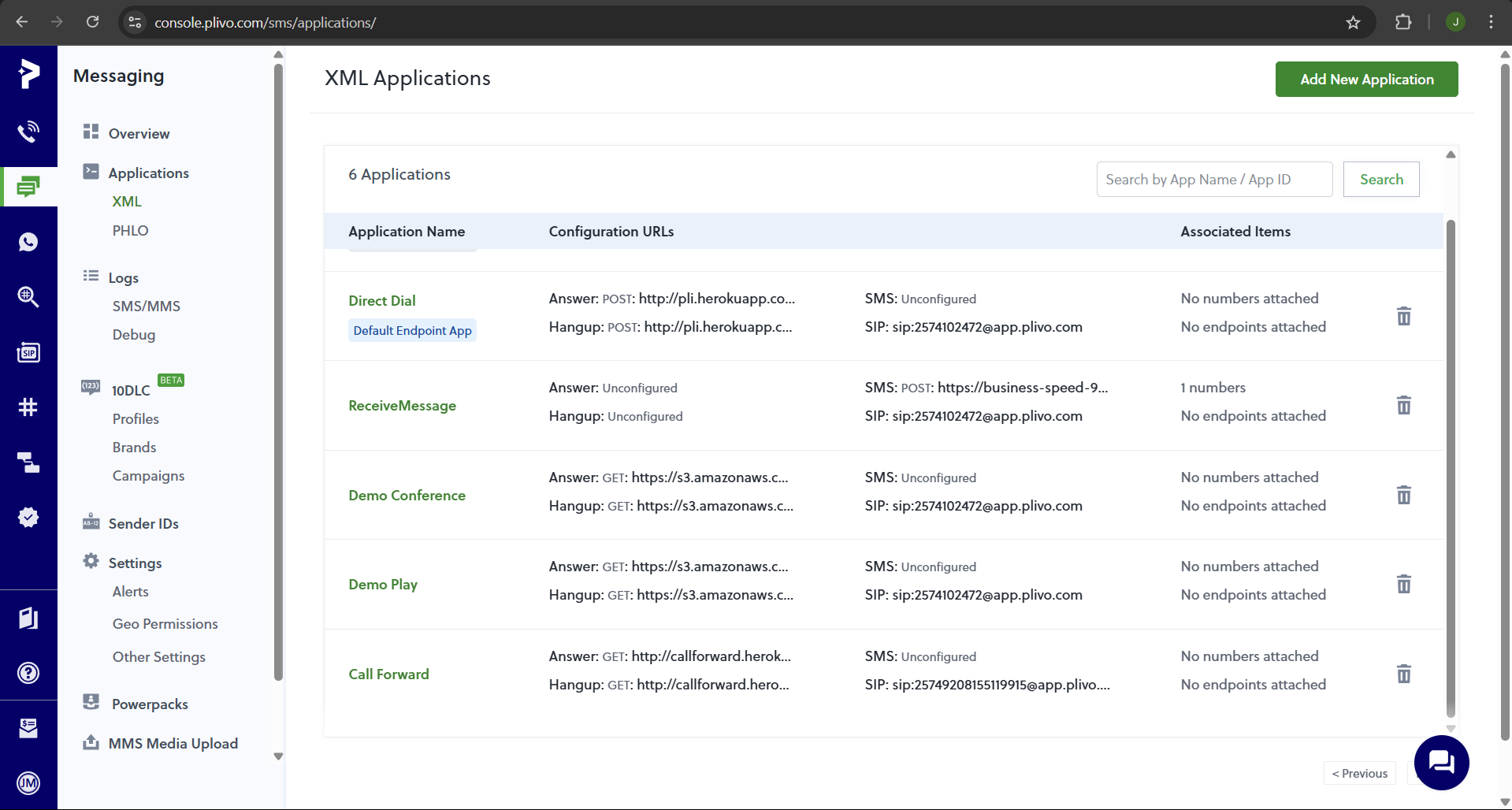Open the Overview menu item

139,133
